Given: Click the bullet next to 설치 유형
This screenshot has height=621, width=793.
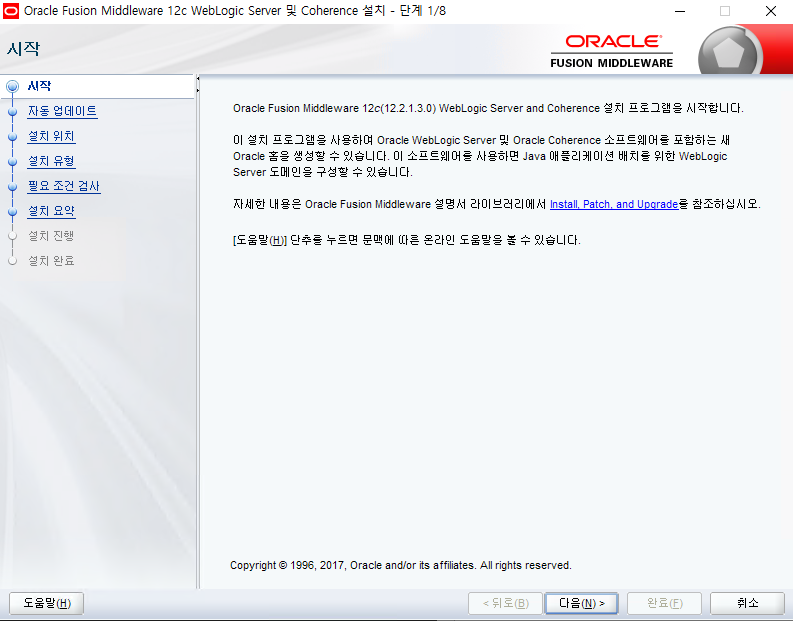Looking at the screenshot, I should click(x=13, y=161).
